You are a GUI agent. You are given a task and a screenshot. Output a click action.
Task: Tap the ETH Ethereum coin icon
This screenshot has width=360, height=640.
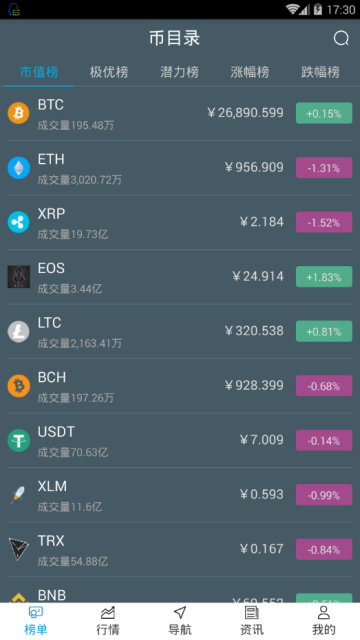[x=18, y=168]
